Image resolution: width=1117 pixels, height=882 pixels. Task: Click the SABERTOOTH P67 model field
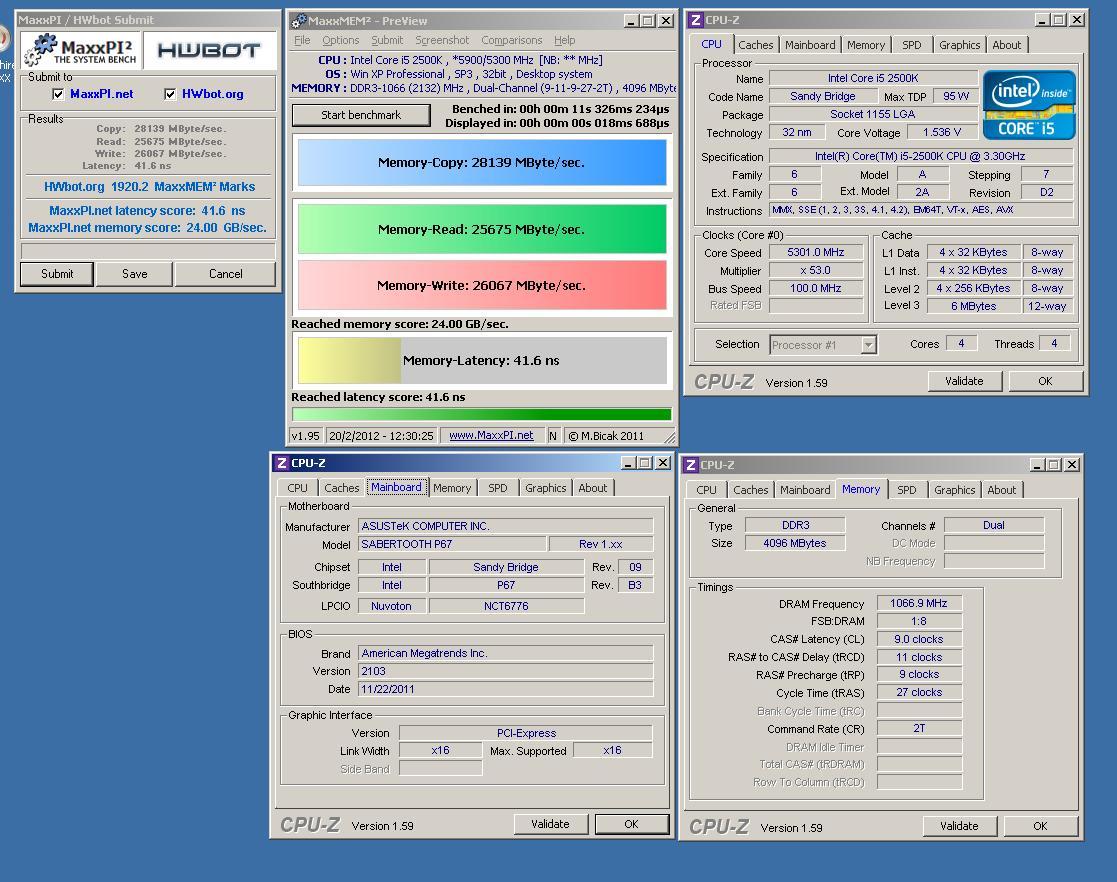pyautogui.click(x=452, y=544)
